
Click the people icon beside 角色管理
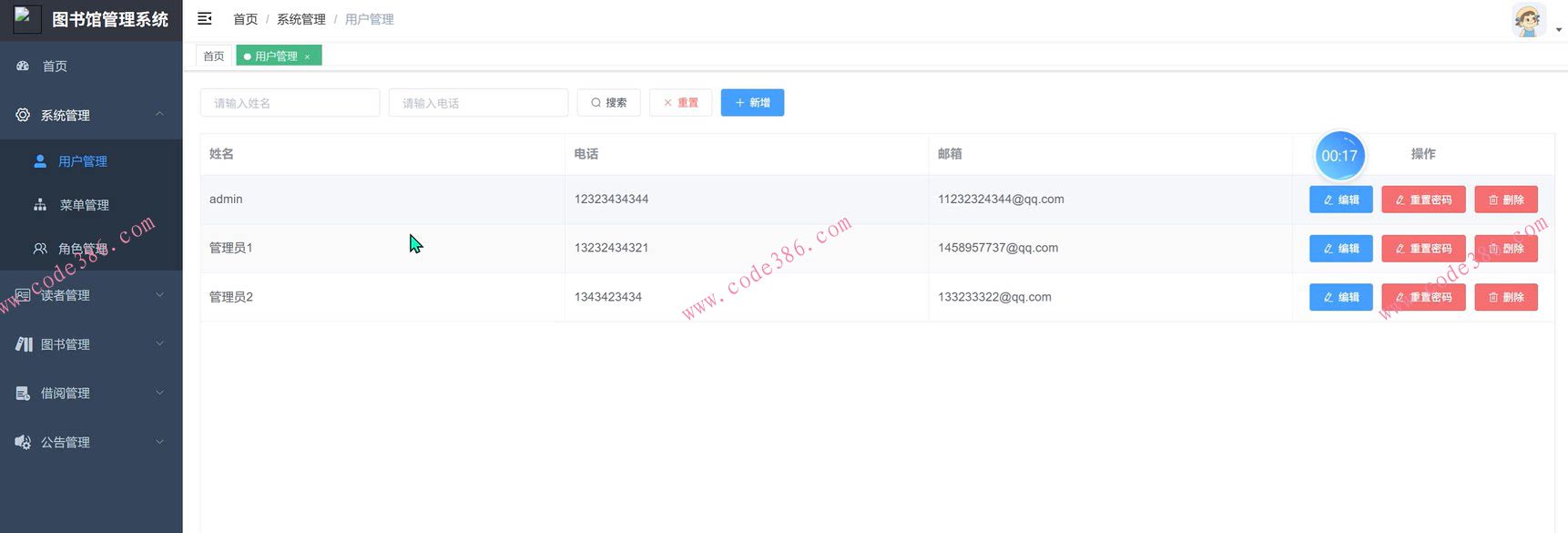pos(40,249)
